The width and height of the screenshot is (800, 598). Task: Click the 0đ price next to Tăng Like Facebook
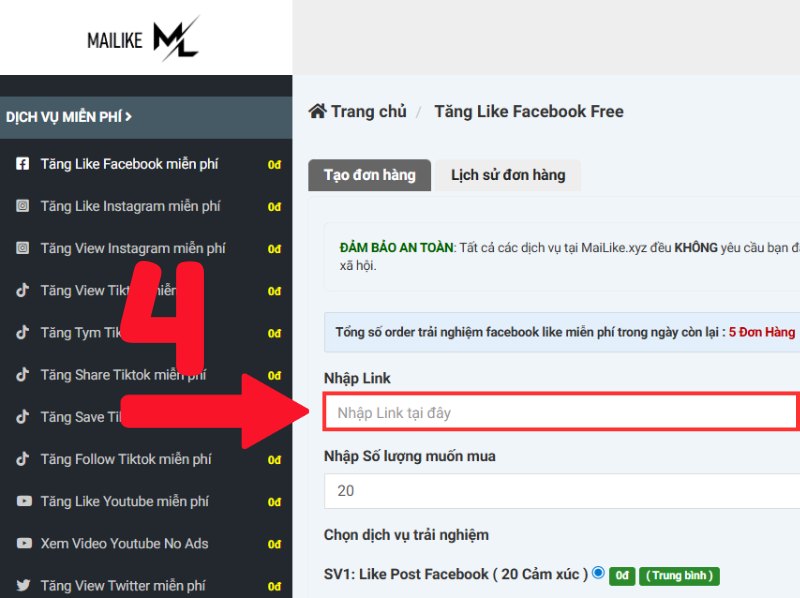[274, 164]
